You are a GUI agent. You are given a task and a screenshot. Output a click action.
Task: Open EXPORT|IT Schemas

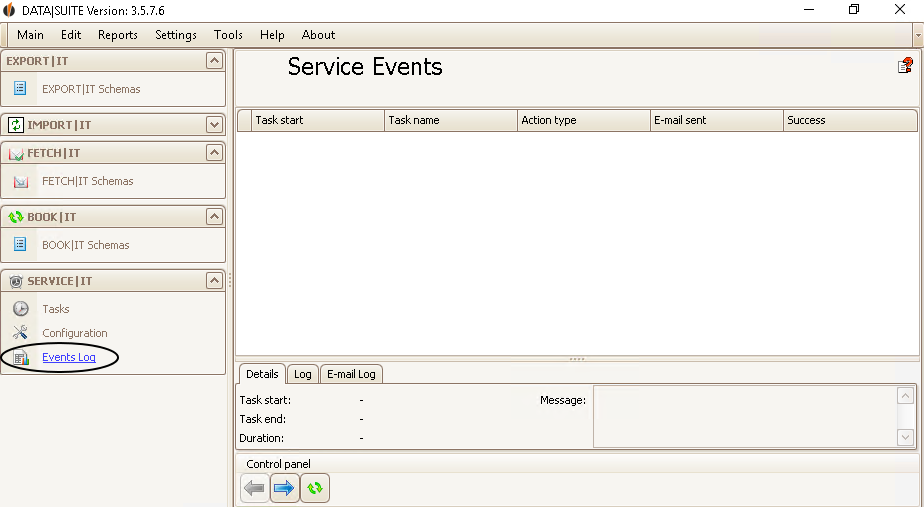pyautogui.click(x=91, y=89)
